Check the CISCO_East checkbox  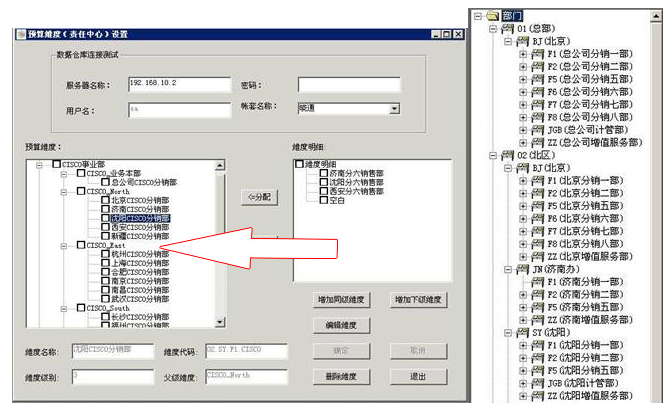[x=81, y=245]
